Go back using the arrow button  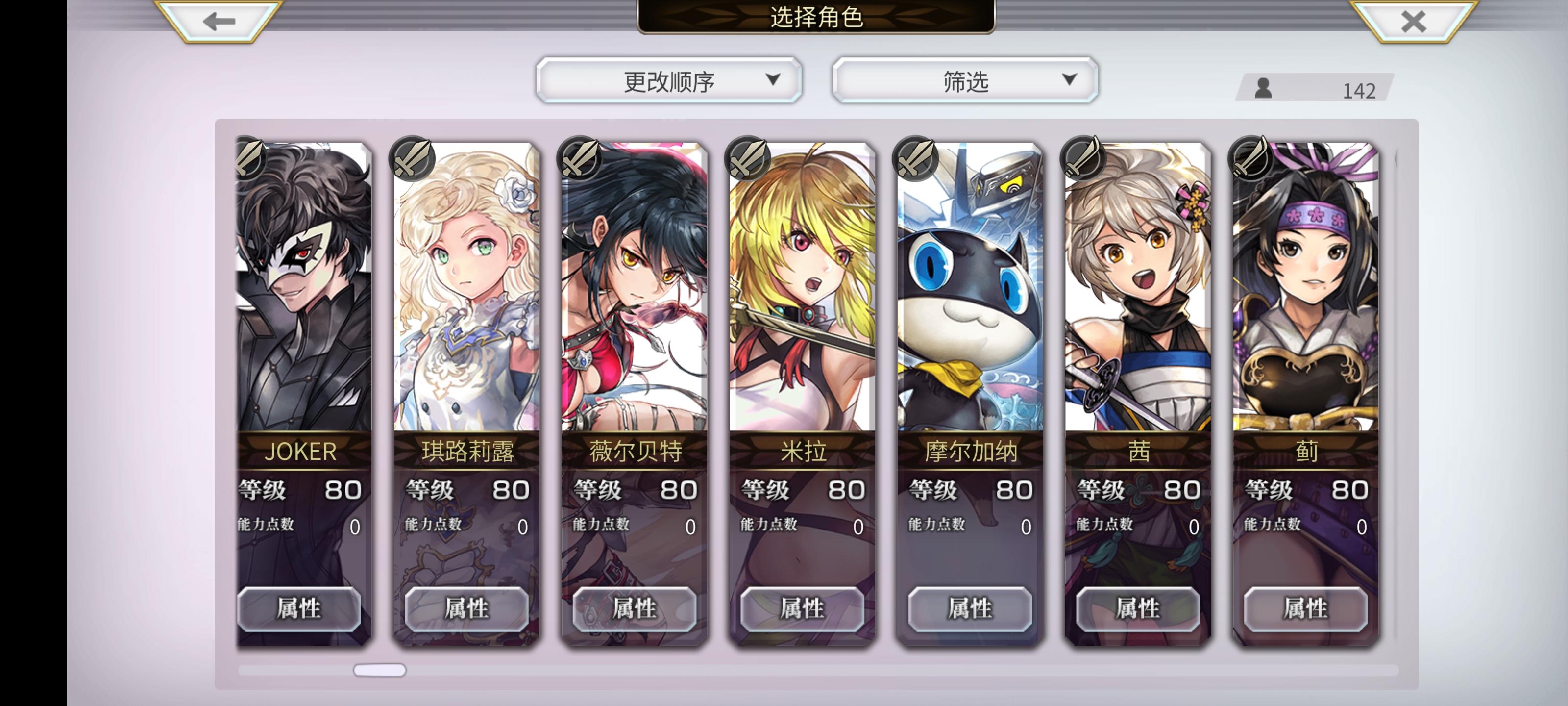click(219, 21)
